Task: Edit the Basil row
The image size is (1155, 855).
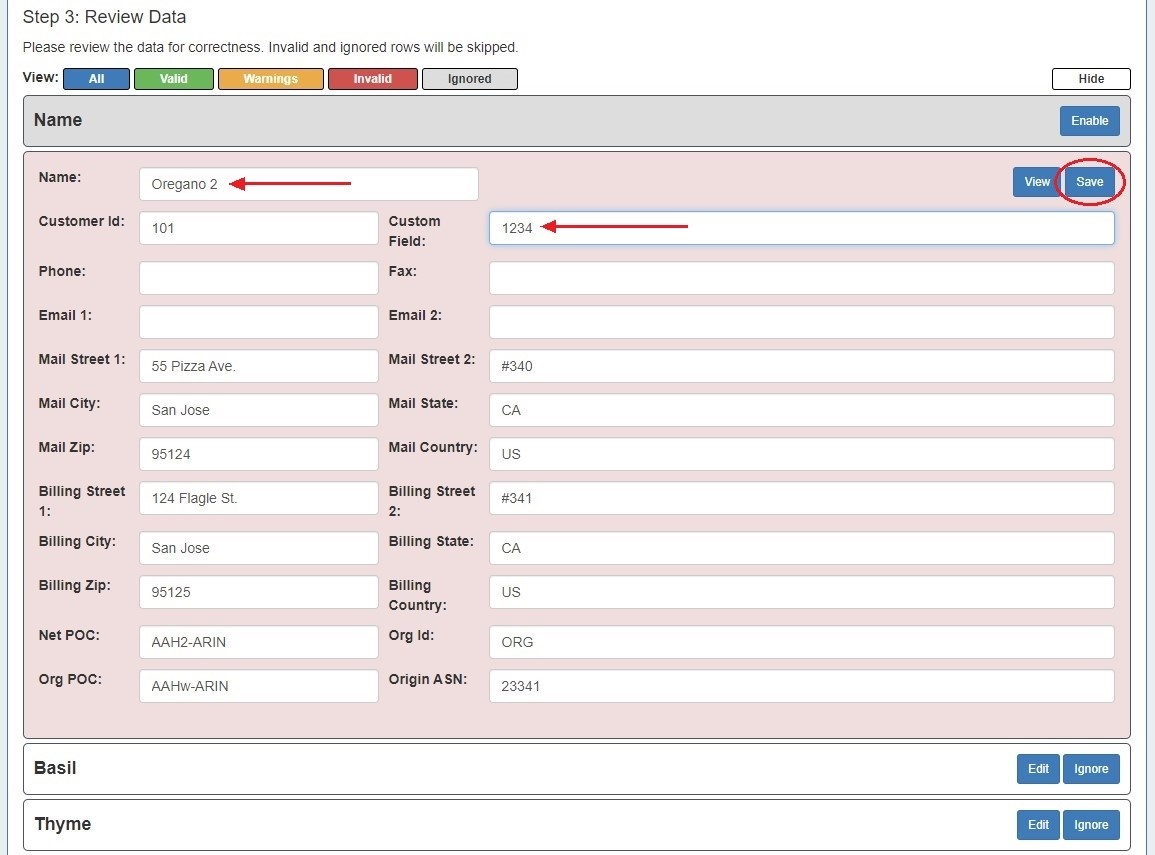Action: click(1038, 769)
